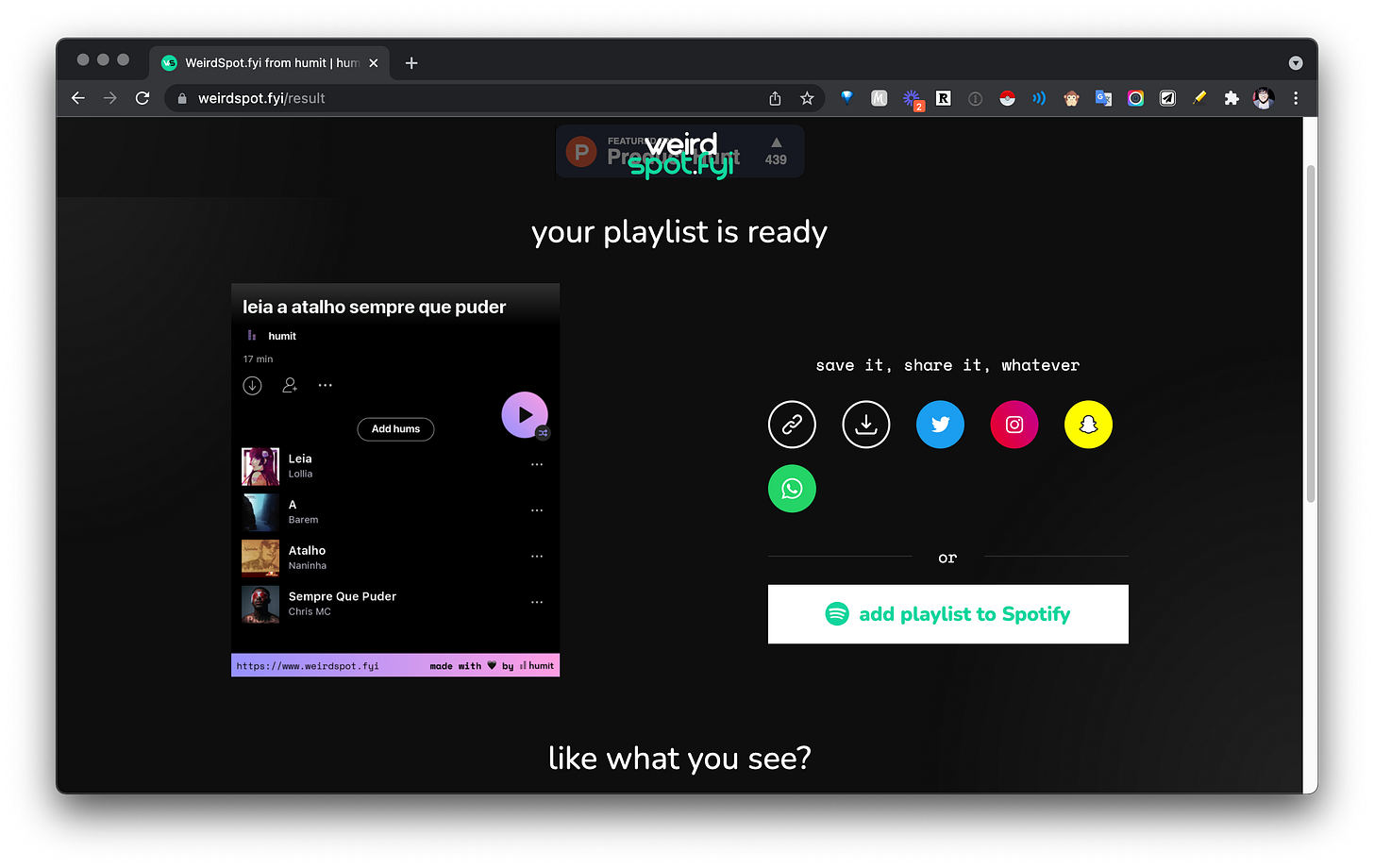Click humit author name in playlist
The width and height of the screenshot is (1374, 868).
pos(282,336)
